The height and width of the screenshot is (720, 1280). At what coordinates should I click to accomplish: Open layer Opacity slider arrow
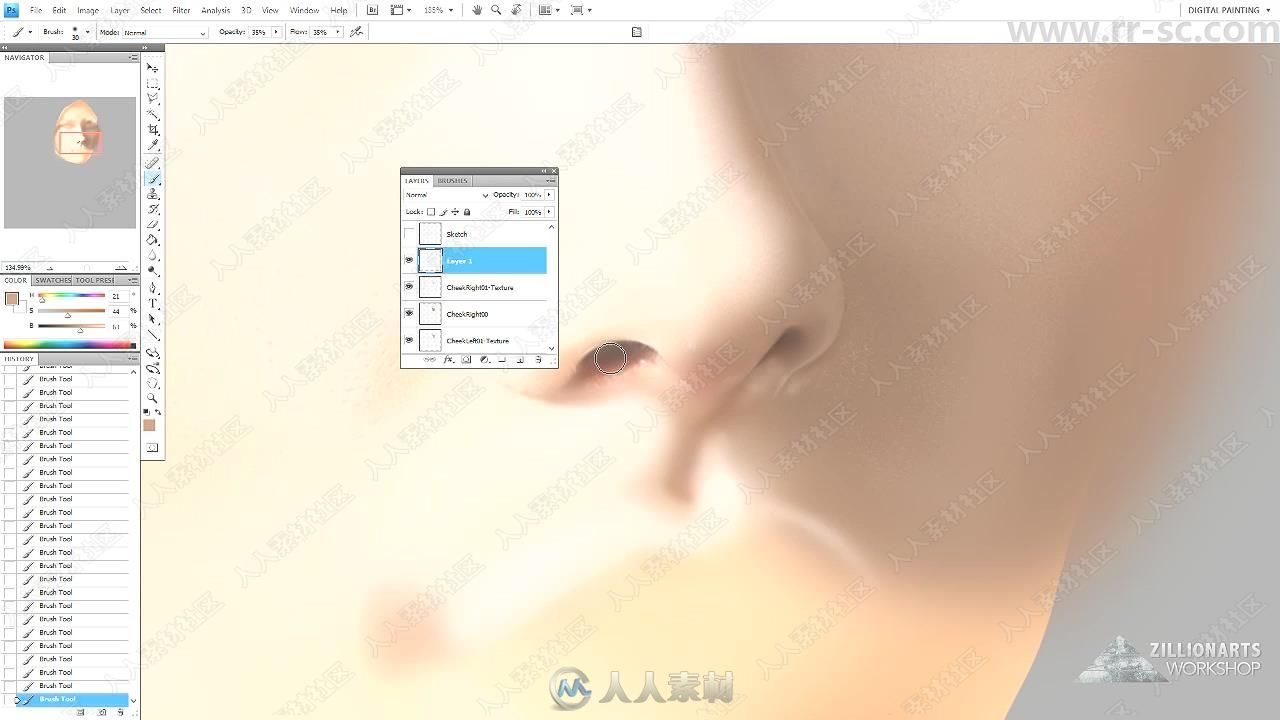pyautogui.click(x=549, y=195)
